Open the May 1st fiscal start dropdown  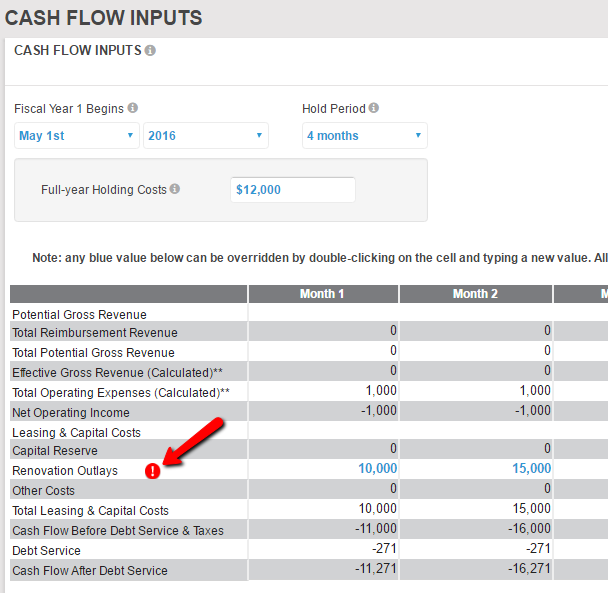point(76,136)
